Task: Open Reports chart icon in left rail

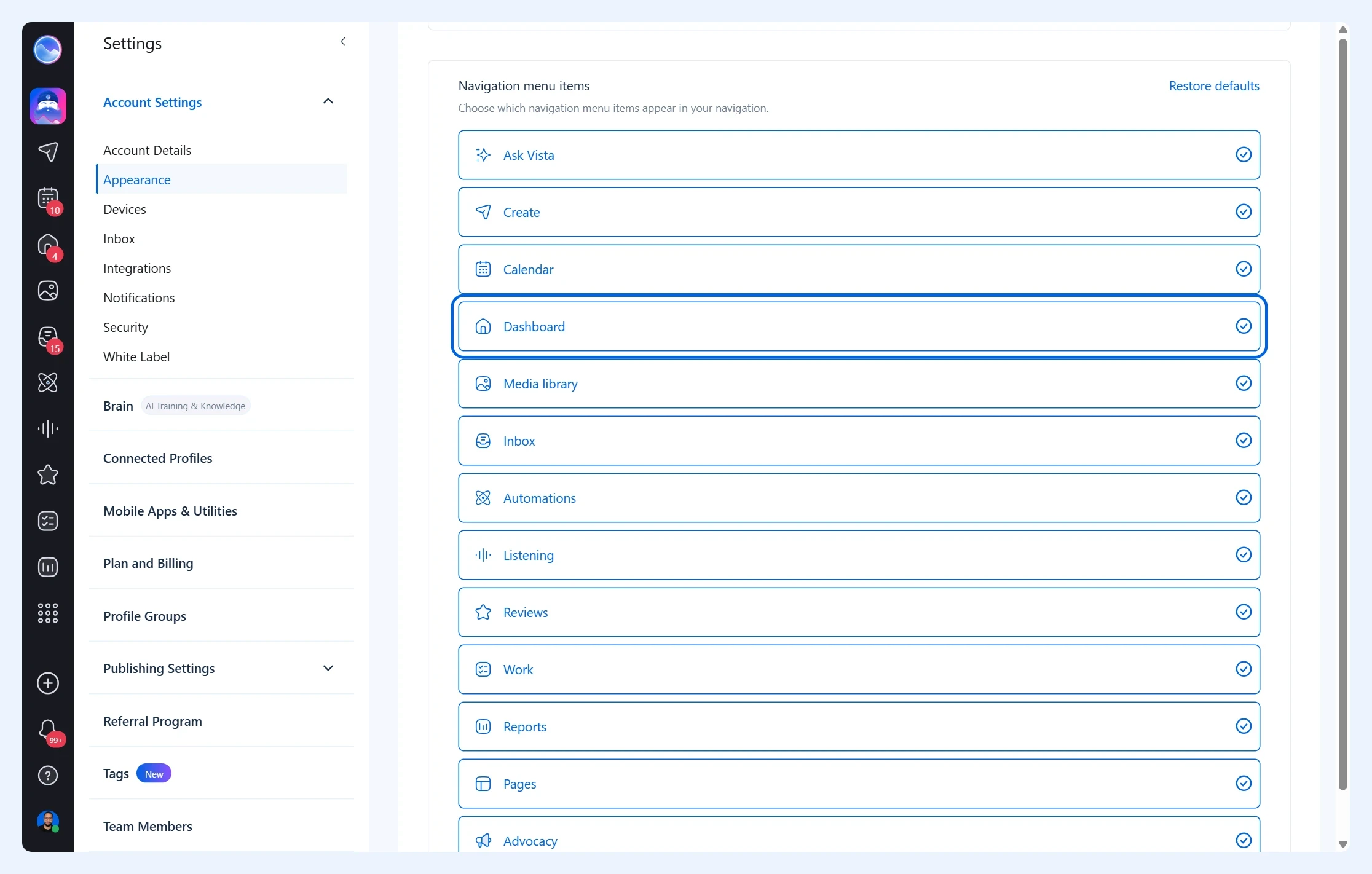Action: [x=48, y=567]
